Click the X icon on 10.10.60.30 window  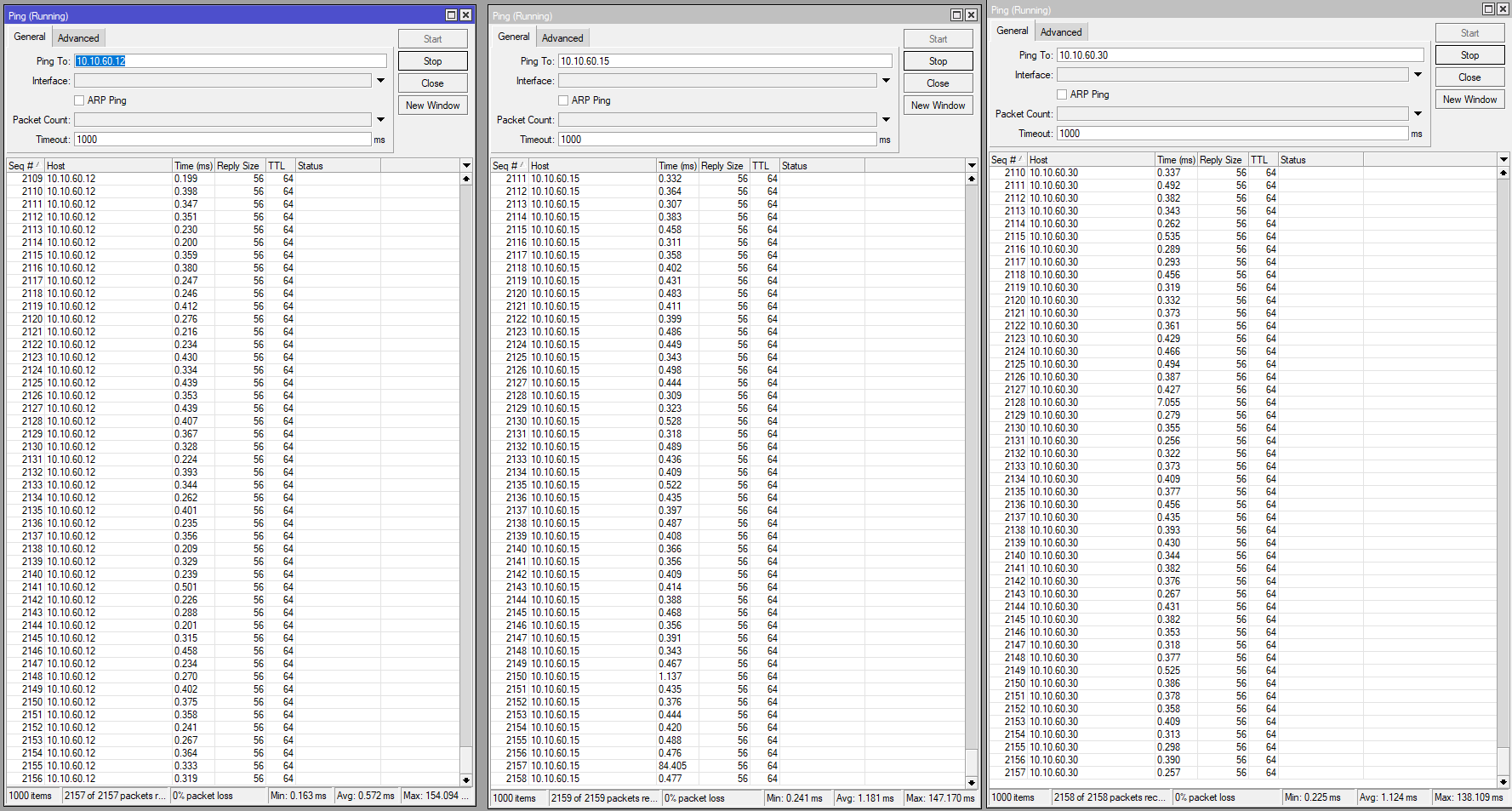[1502, 9]
